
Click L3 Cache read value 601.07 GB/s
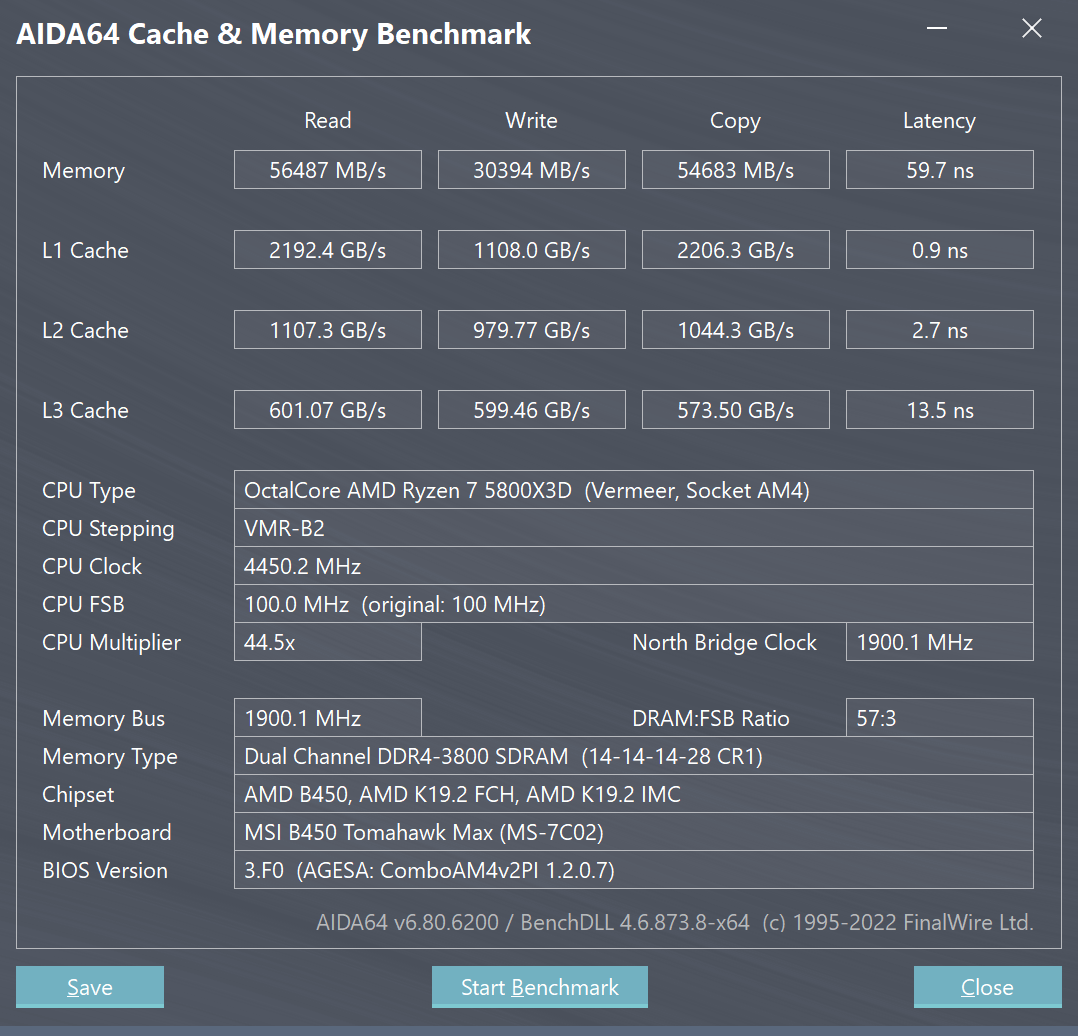(x=327, y=410)
